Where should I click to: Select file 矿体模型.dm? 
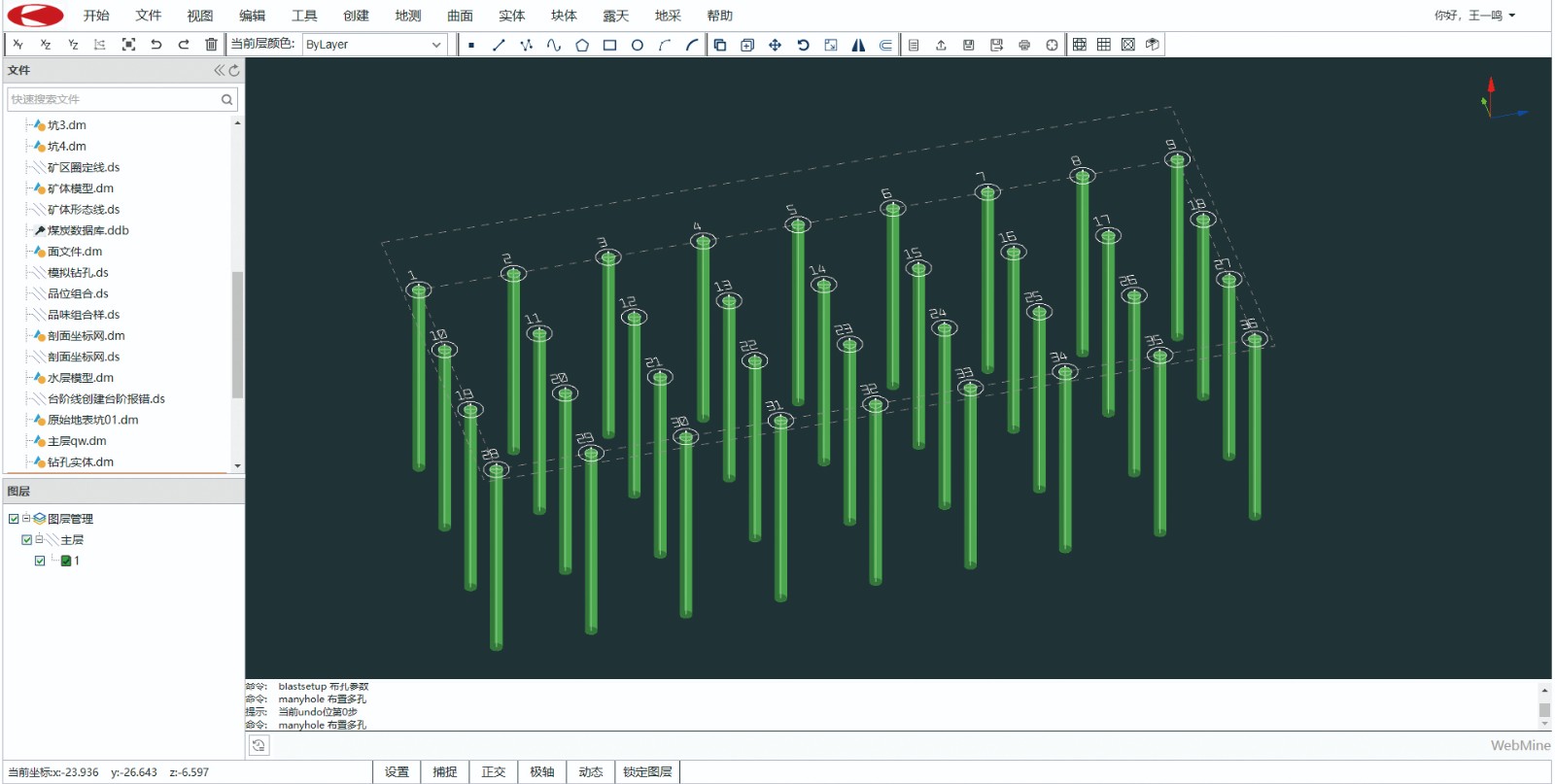(x=81, y=188)
